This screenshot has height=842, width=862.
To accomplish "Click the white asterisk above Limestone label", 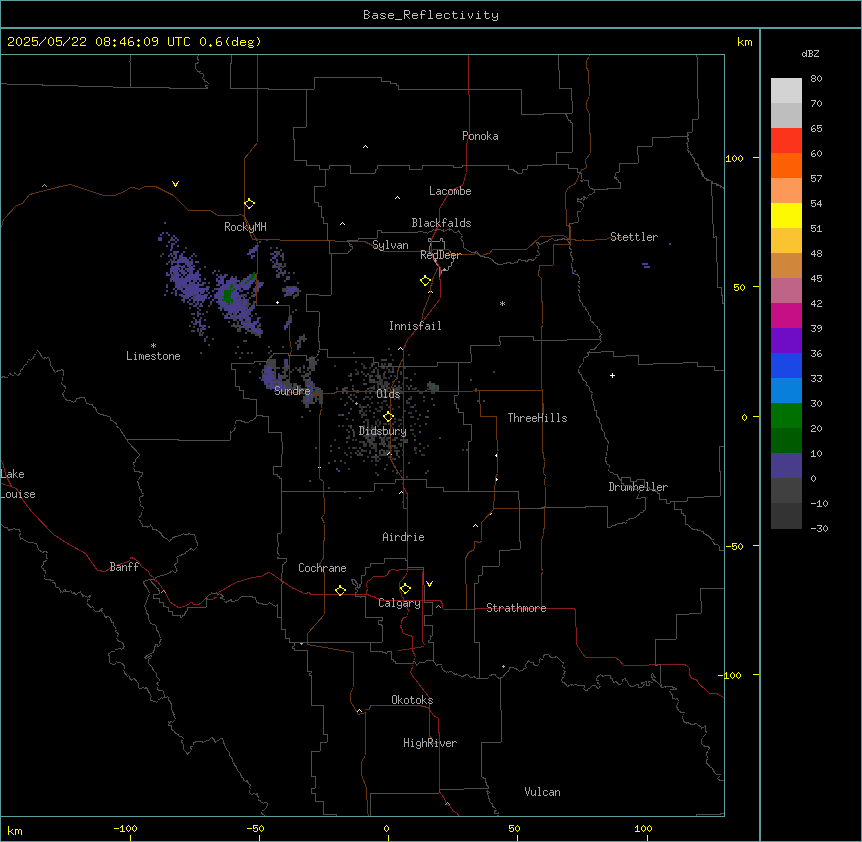I will click(x=153, y=346).
